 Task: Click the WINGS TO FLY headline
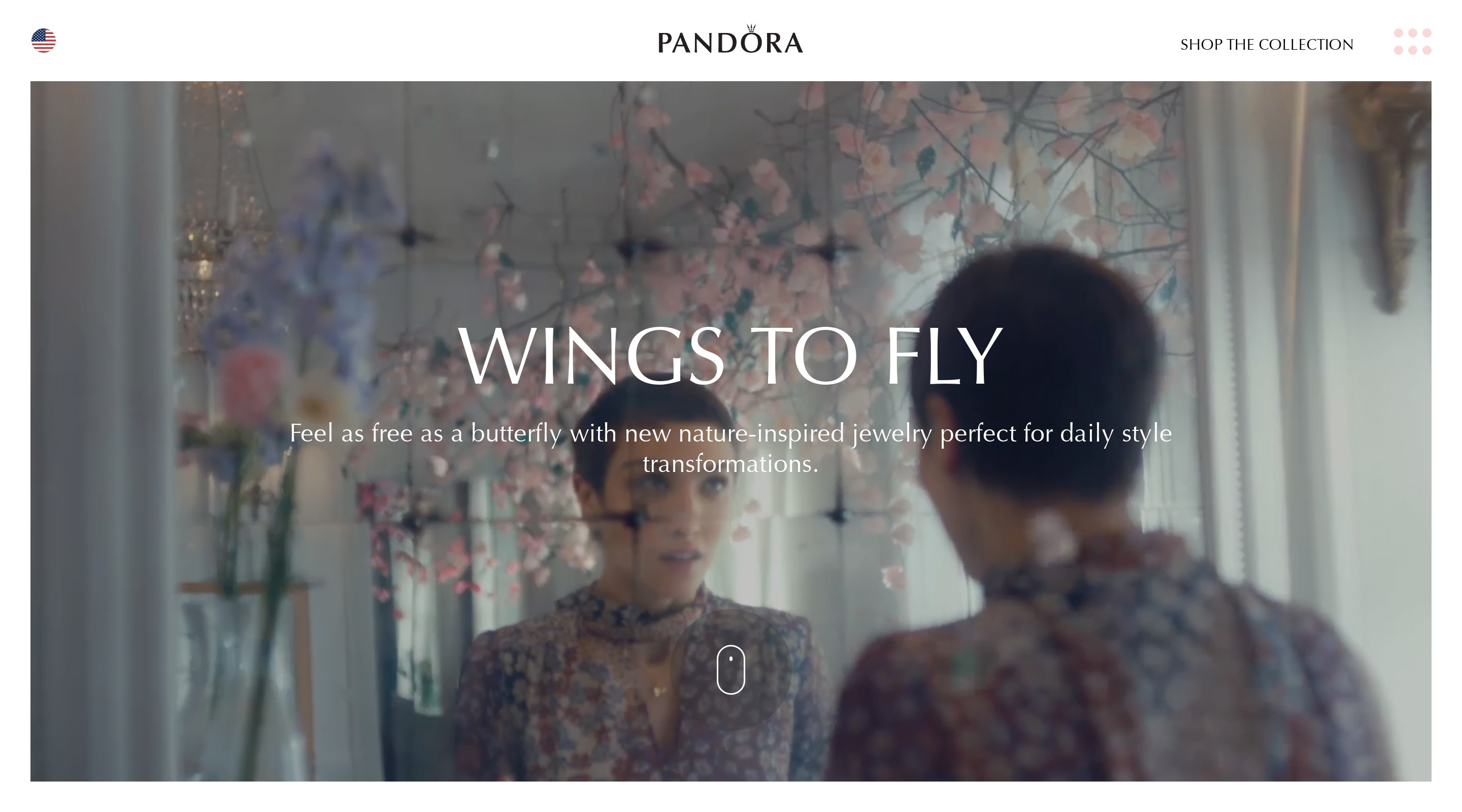[x=730, y=356]
